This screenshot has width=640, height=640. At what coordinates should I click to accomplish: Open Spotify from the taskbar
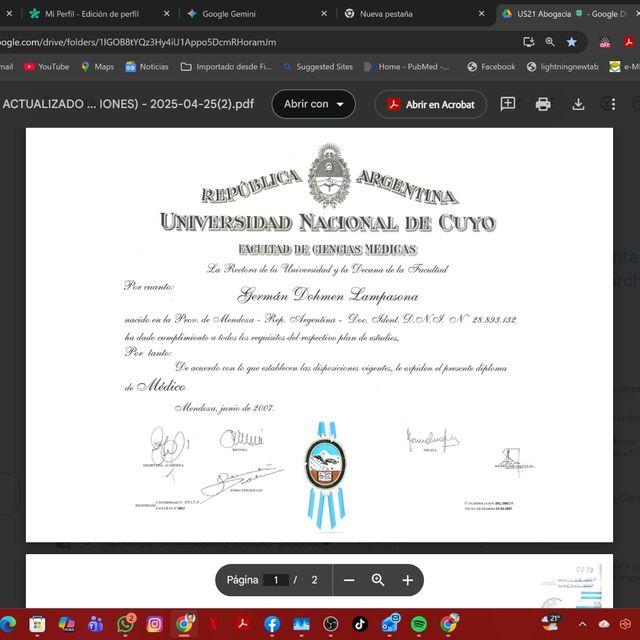pos(419,624)
